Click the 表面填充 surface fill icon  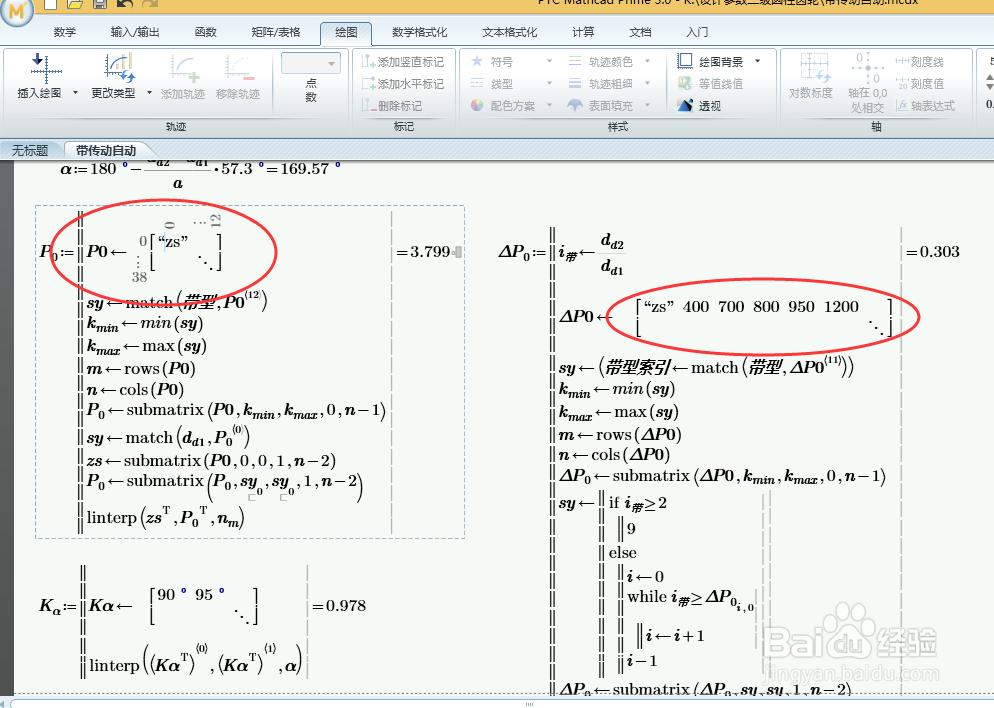[x=575, y=105]
